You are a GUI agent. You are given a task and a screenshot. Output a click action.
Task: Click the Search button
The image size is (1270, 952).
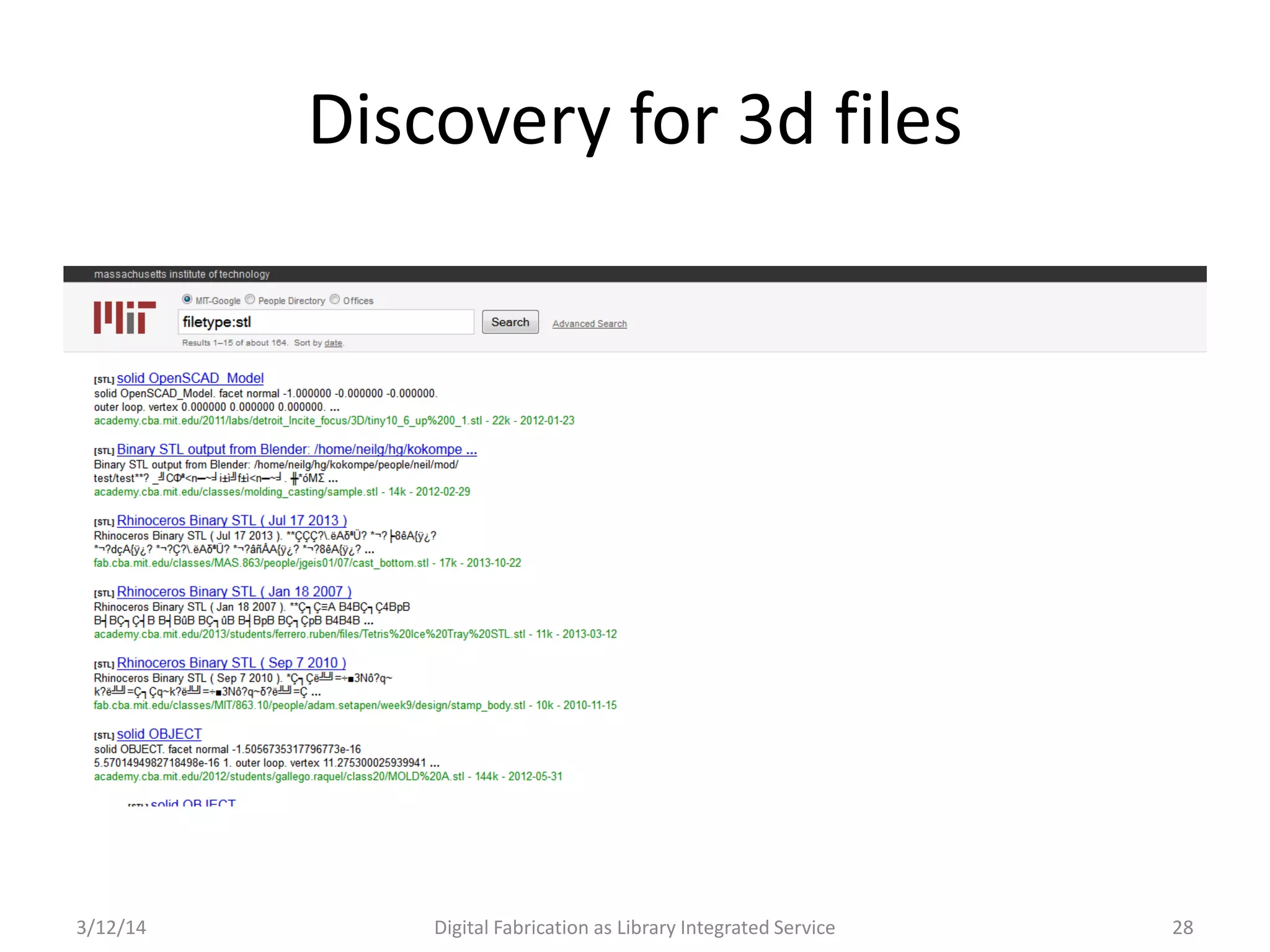510,322
